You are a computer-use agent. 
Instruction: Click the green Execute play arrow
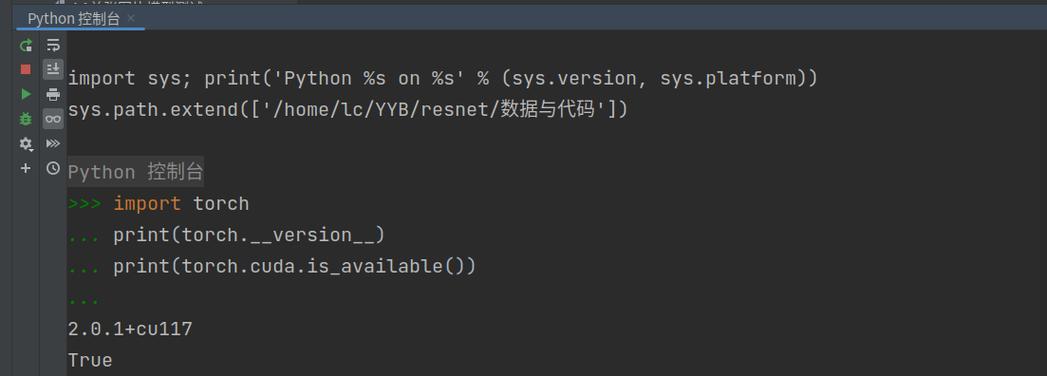[25, 94]
